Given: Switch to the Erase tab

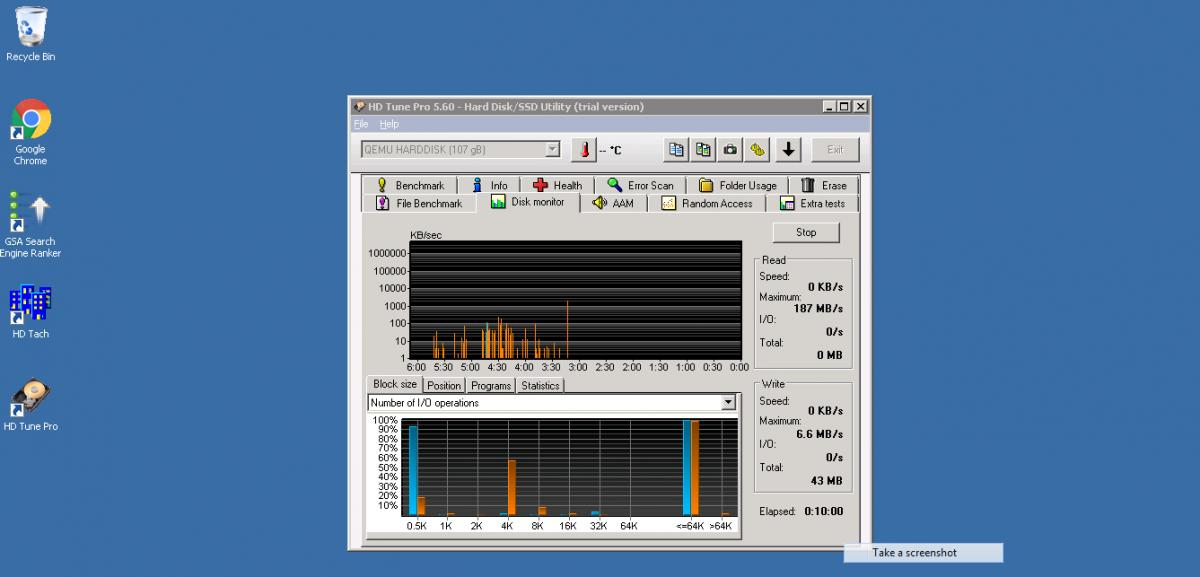Looking at the screenshot, I should pos(824,185).
